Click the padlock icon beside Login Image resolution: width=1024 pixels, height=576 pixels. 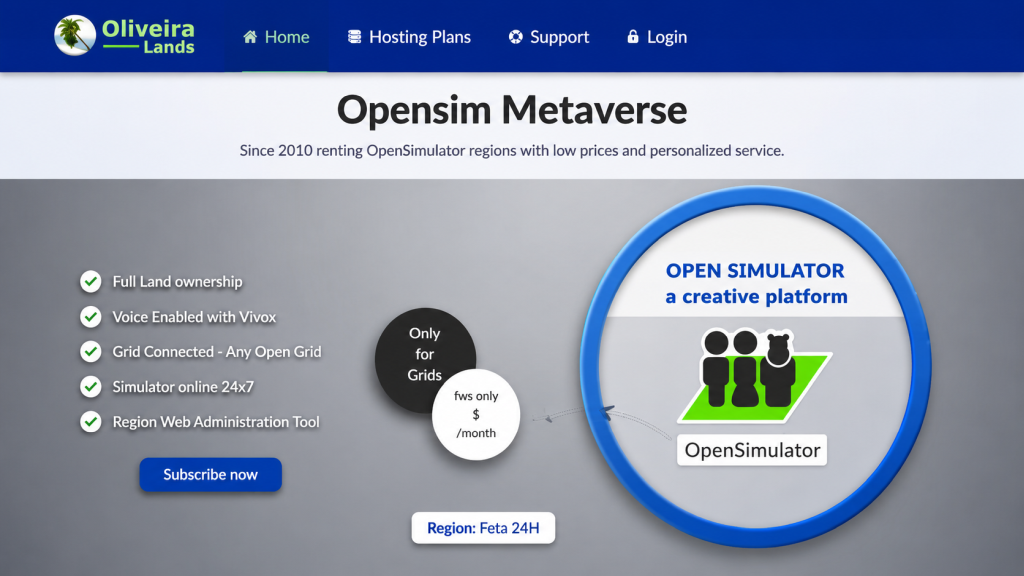[633, 36]
